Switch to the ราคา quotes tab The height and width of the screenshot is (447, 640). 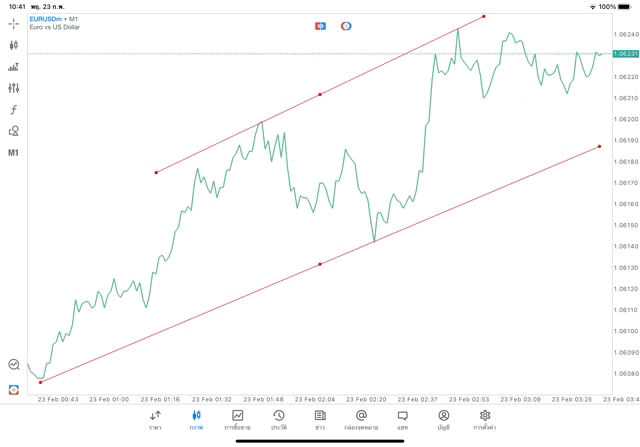tap(155, 420)
